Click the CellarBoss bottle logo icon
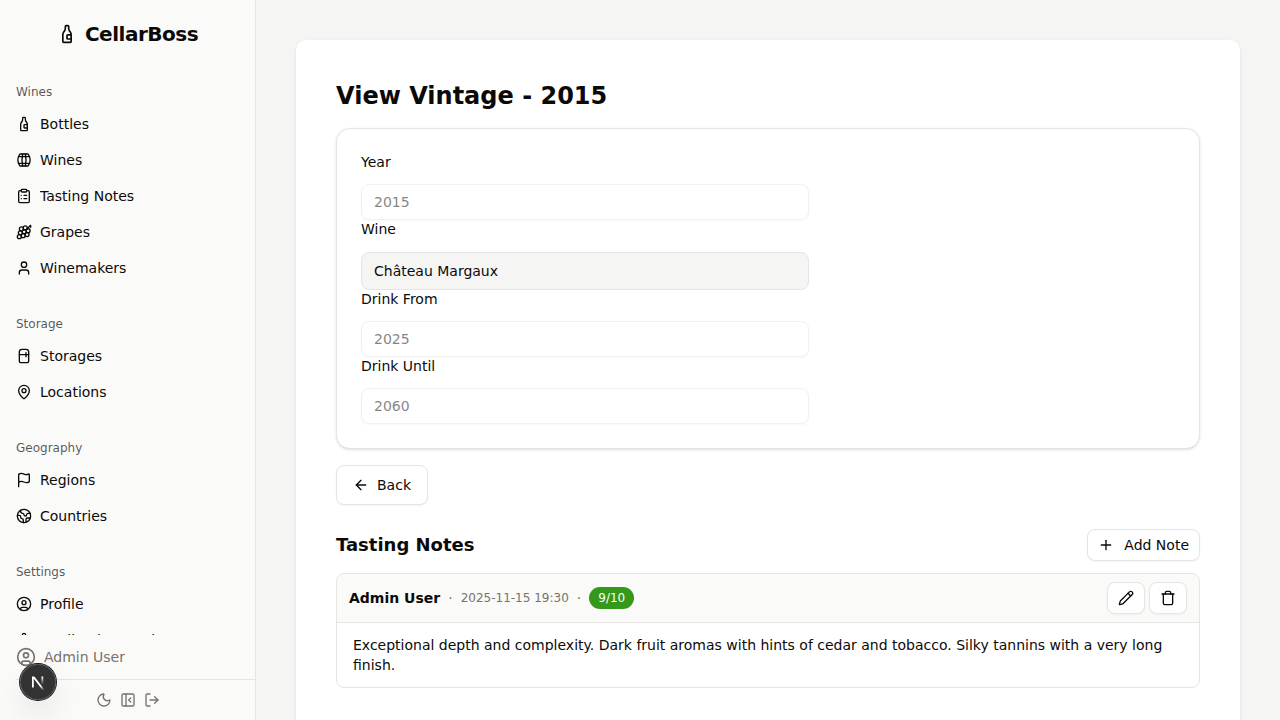 point(67,35)
